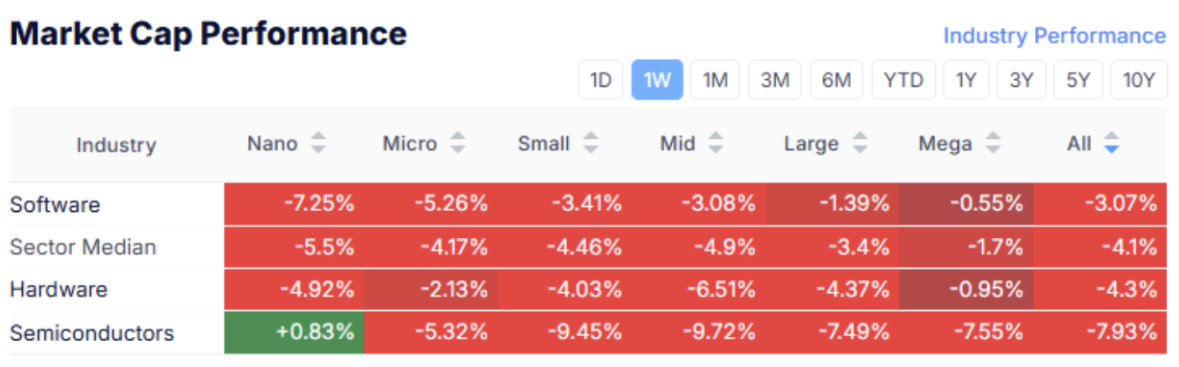
Task: Click the green Semiconductors Nano +0.83% cell
Action: click(x=294, y=332)
